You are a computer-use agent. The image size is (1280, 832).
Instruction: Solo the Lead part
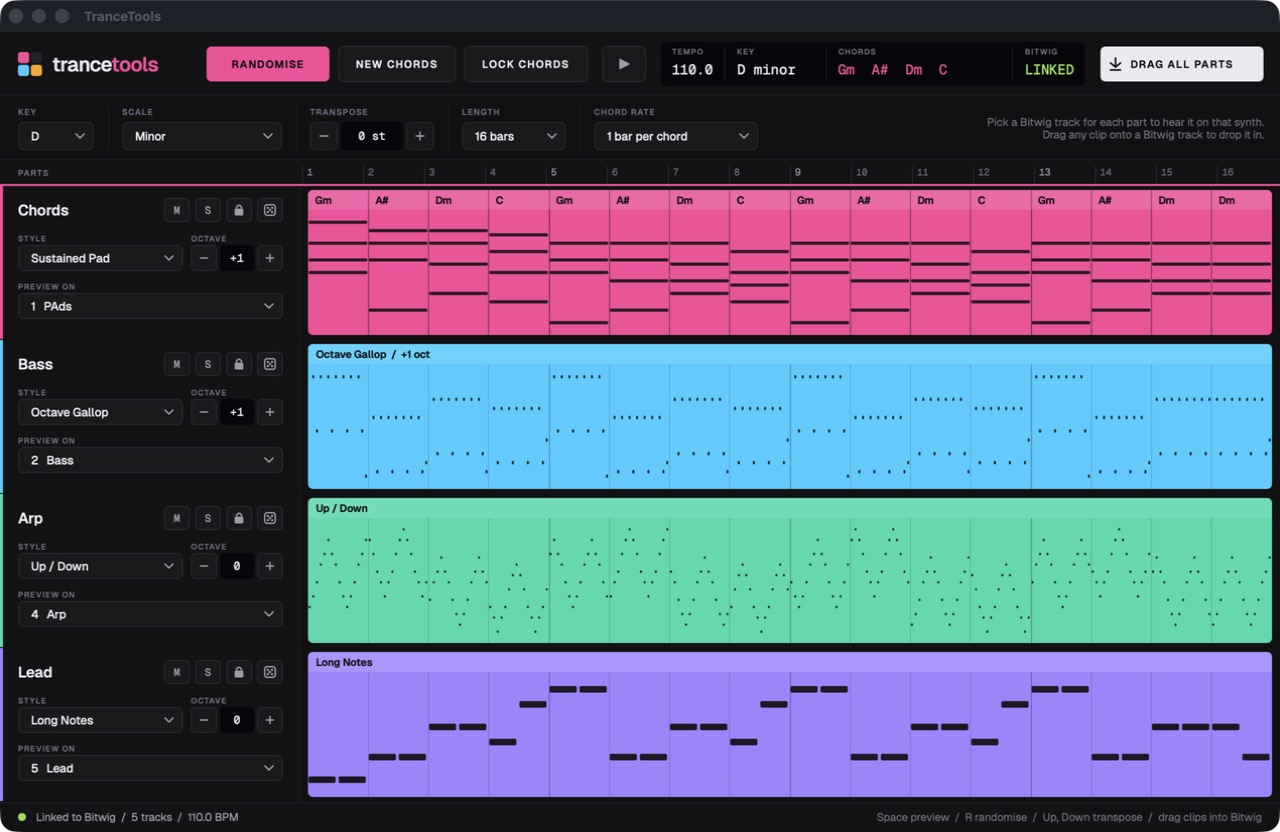(x=207, y=672)
